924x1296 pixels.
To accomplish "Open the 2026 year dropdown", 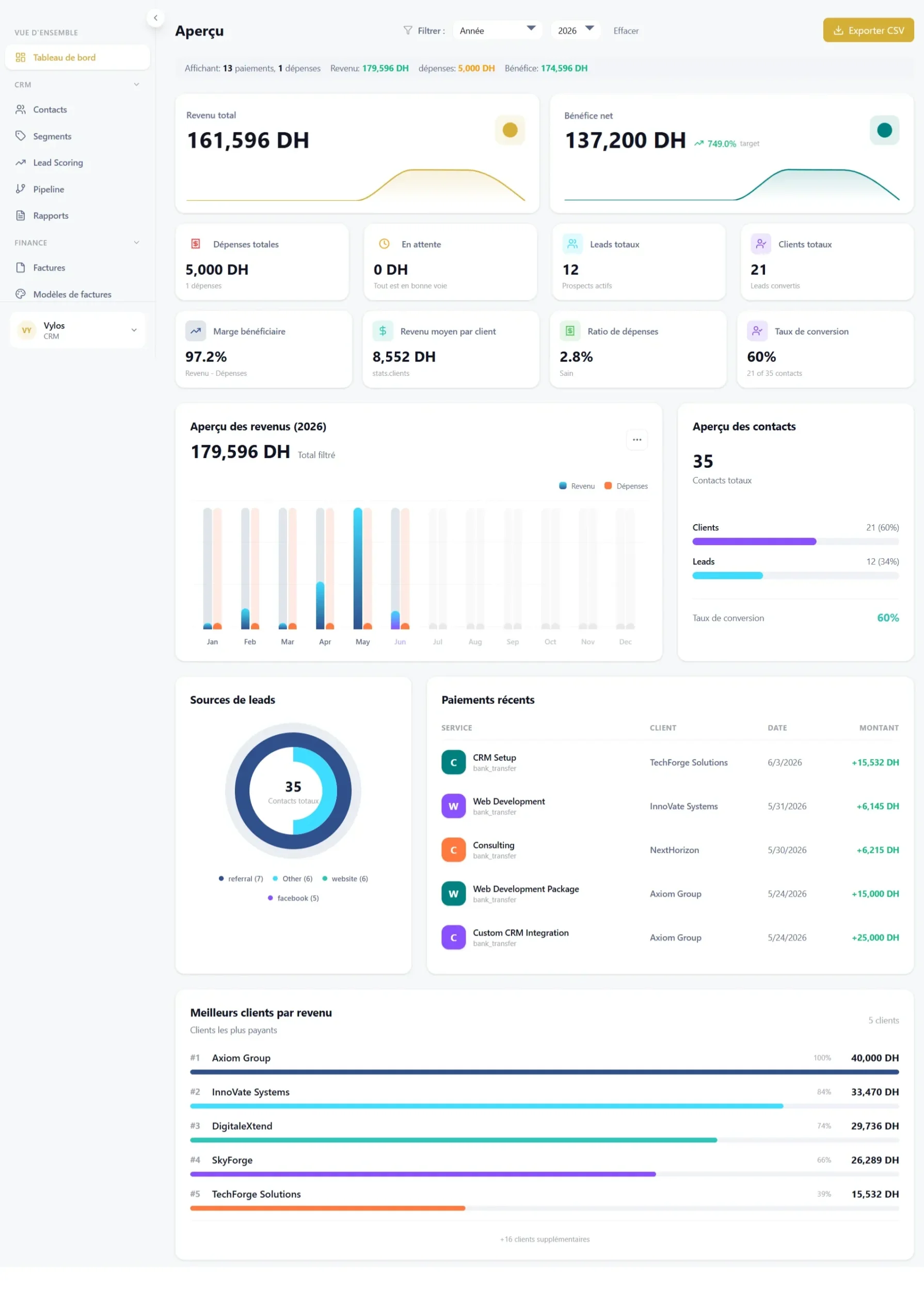I will click(x=575, y=30).
